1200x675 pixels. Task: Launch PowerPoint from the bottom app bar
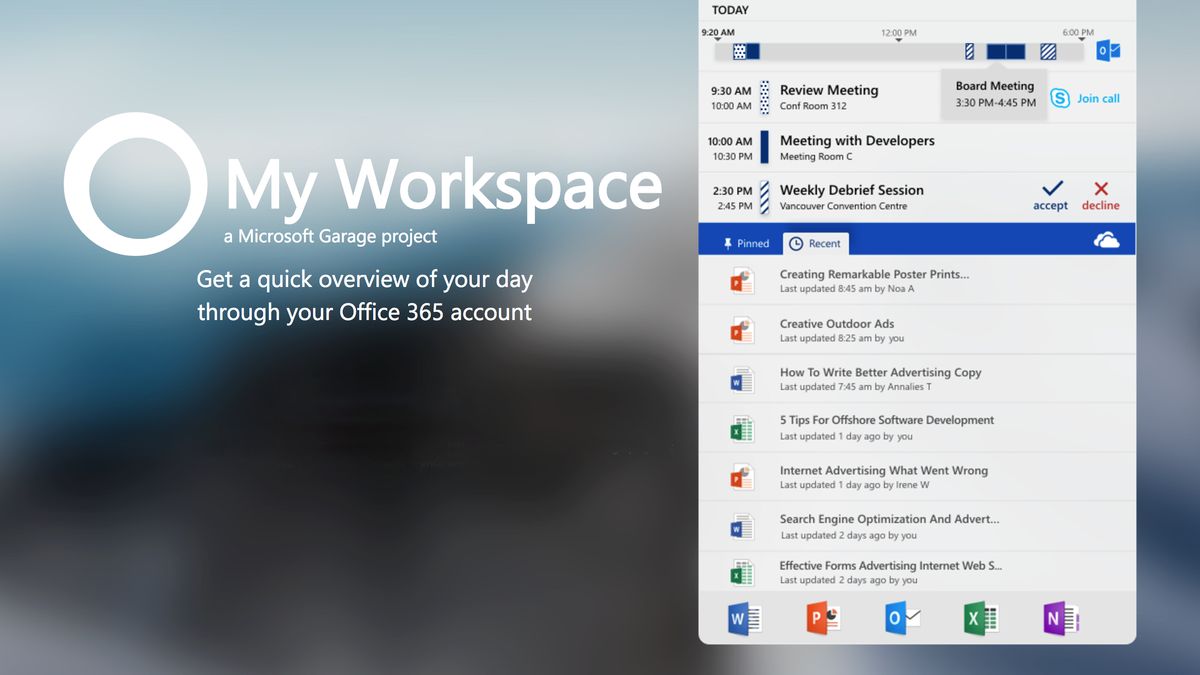click(x=824, y=619)
